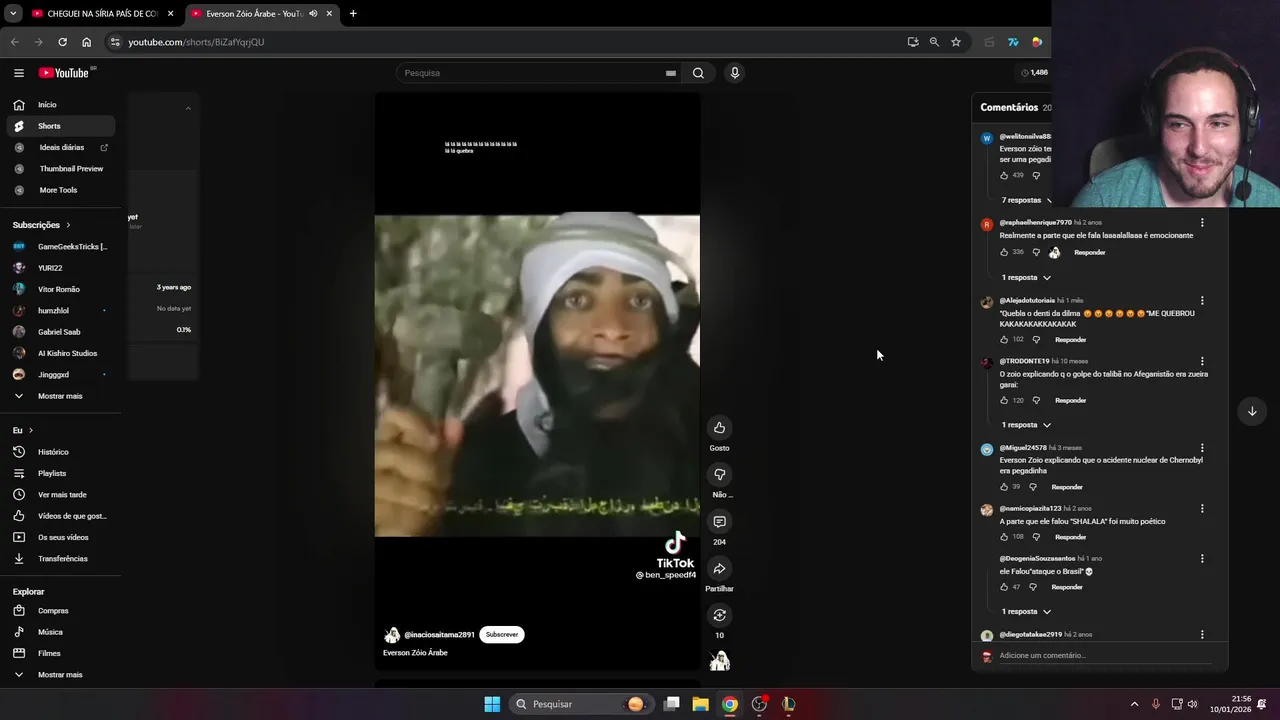Bookmark this page with the star
This screenshot has width=1280, height=720.
tap(956, 42)
